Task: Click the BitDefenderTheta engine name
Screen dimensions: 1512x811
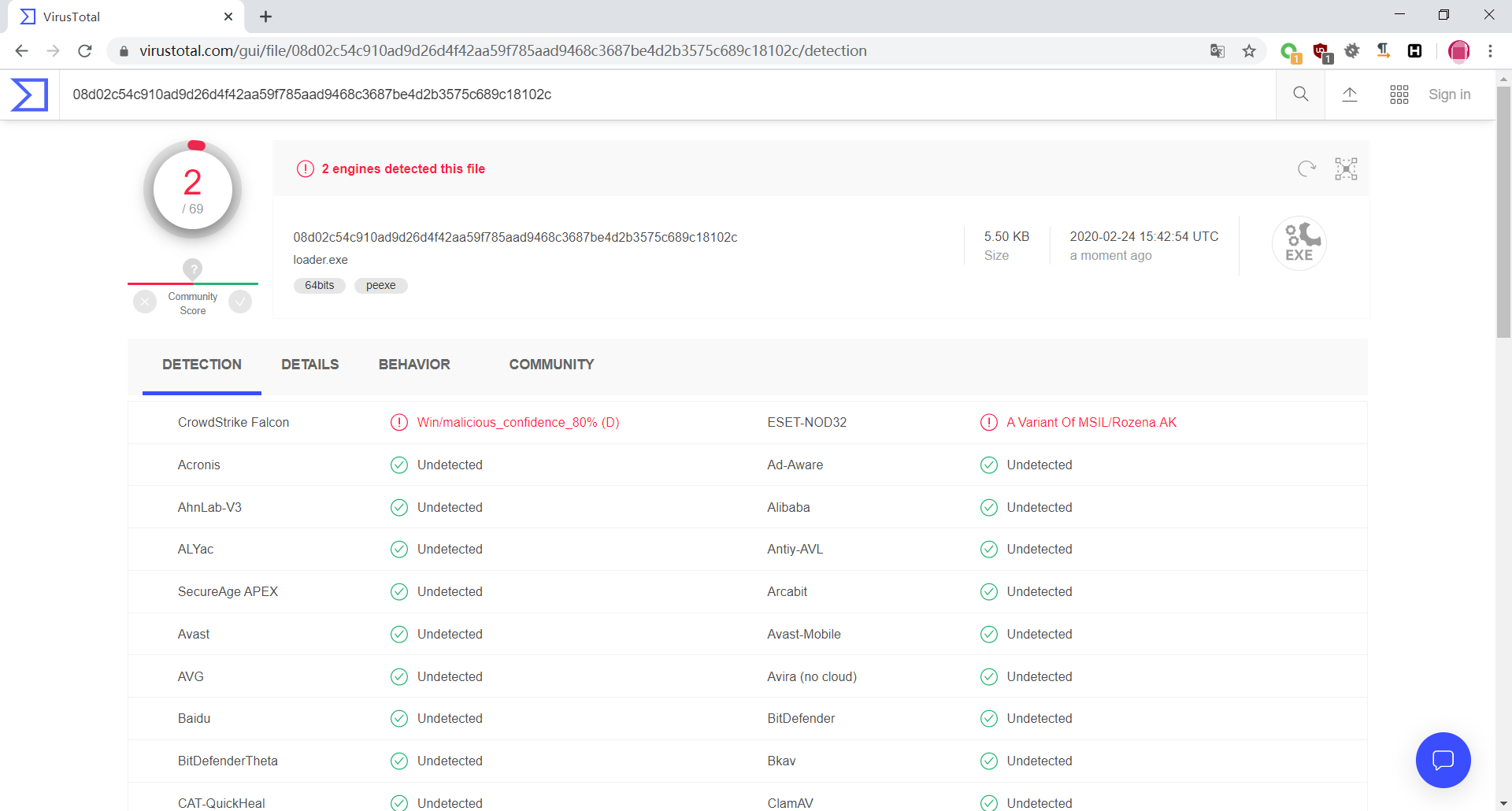Action: coord(228,761)
